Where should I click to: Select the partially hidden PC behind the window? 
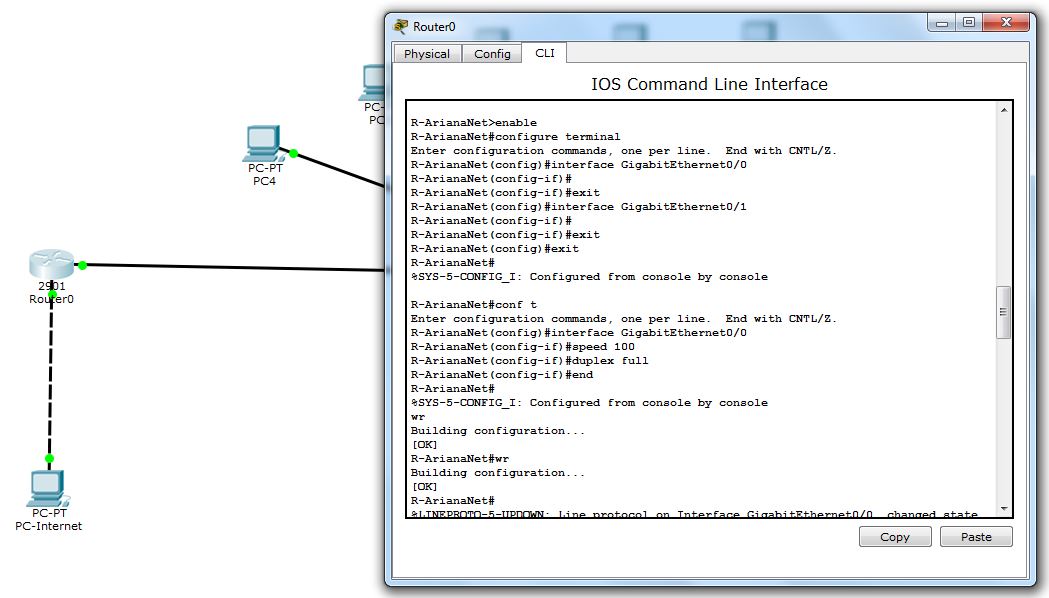coord(374,82)
